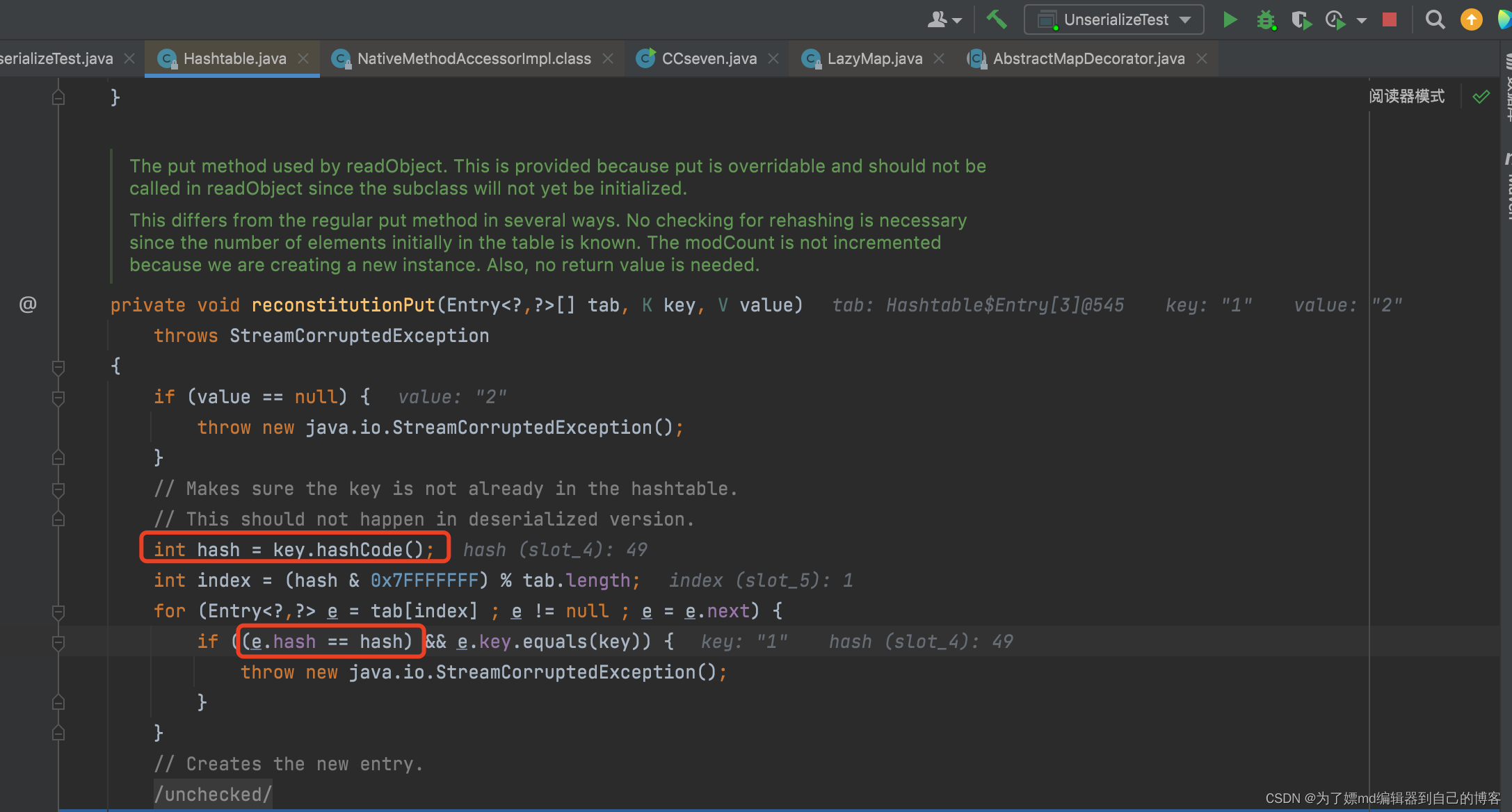Close the UnserializeTest.java tab
The image size is (1512, 812).
(129, 59)
